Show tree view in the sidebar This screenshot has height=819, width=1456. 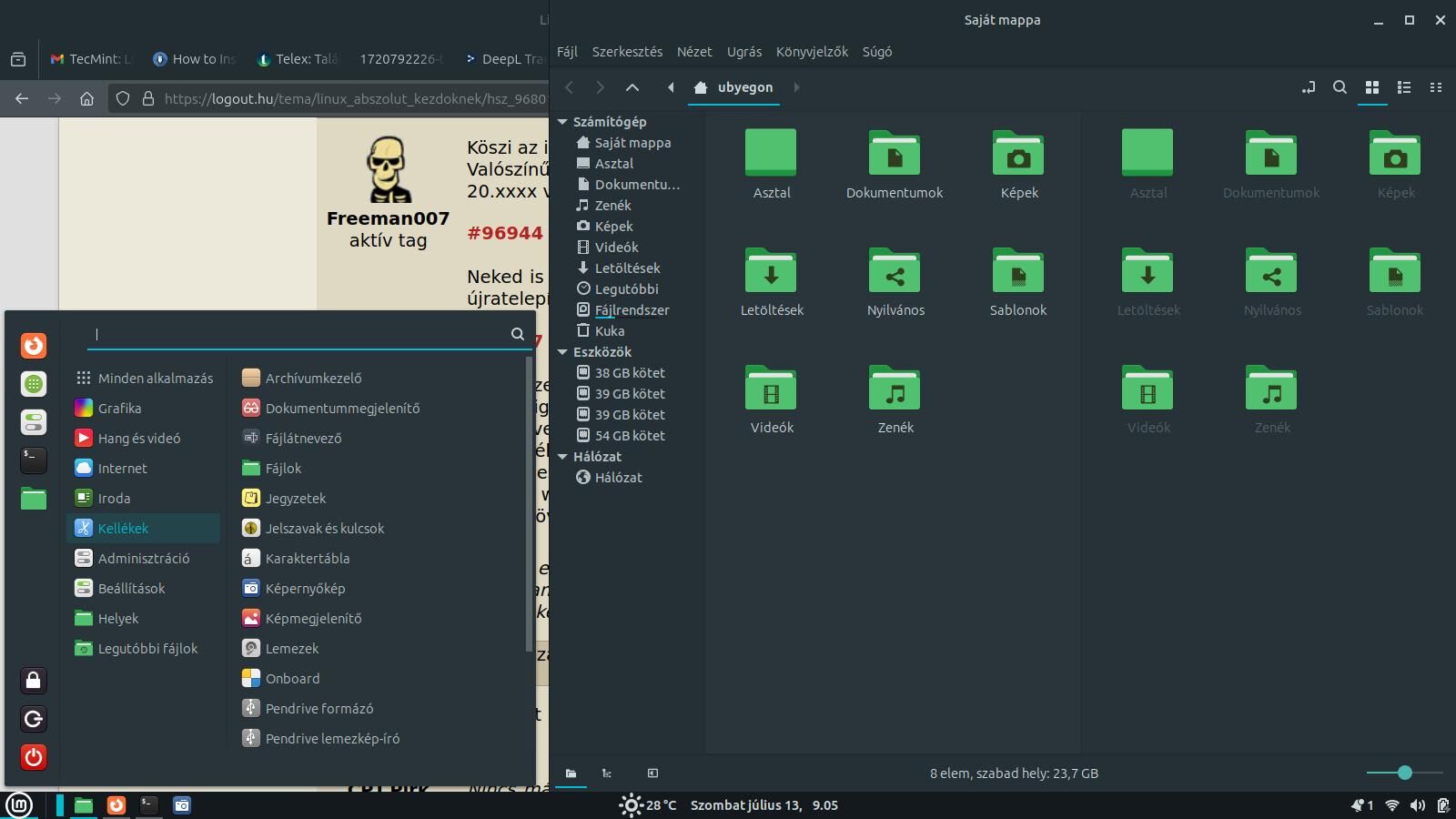point(607,773)
